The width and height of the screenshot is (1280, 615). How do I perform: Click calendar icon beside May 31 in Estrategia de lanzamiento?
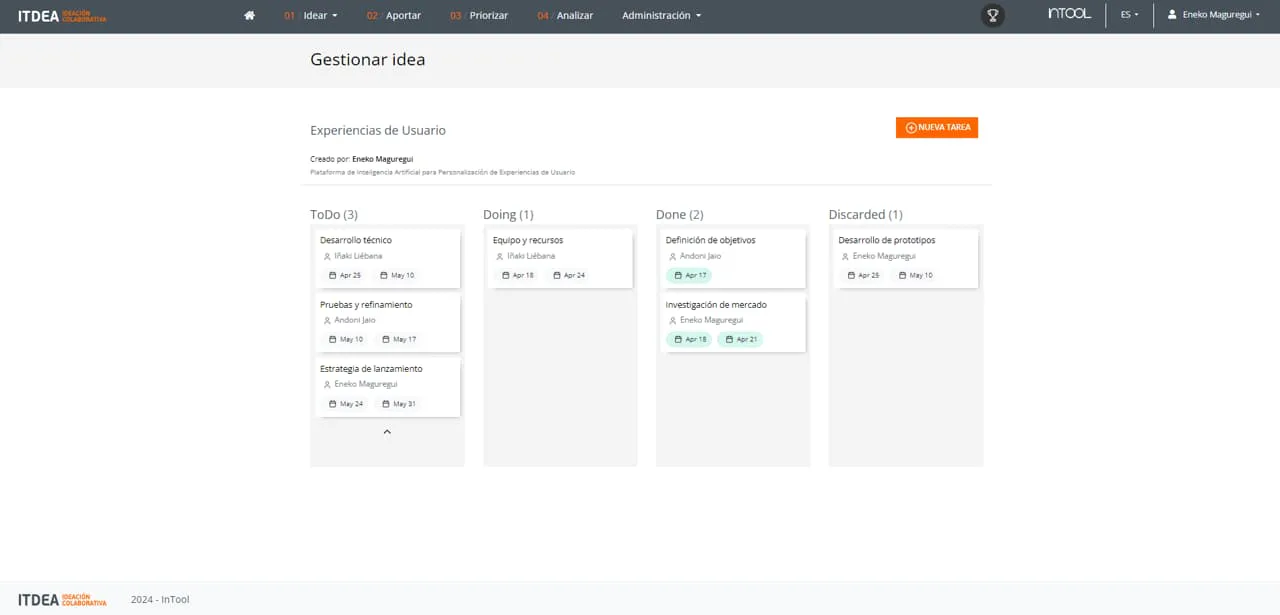coord(386,404)
